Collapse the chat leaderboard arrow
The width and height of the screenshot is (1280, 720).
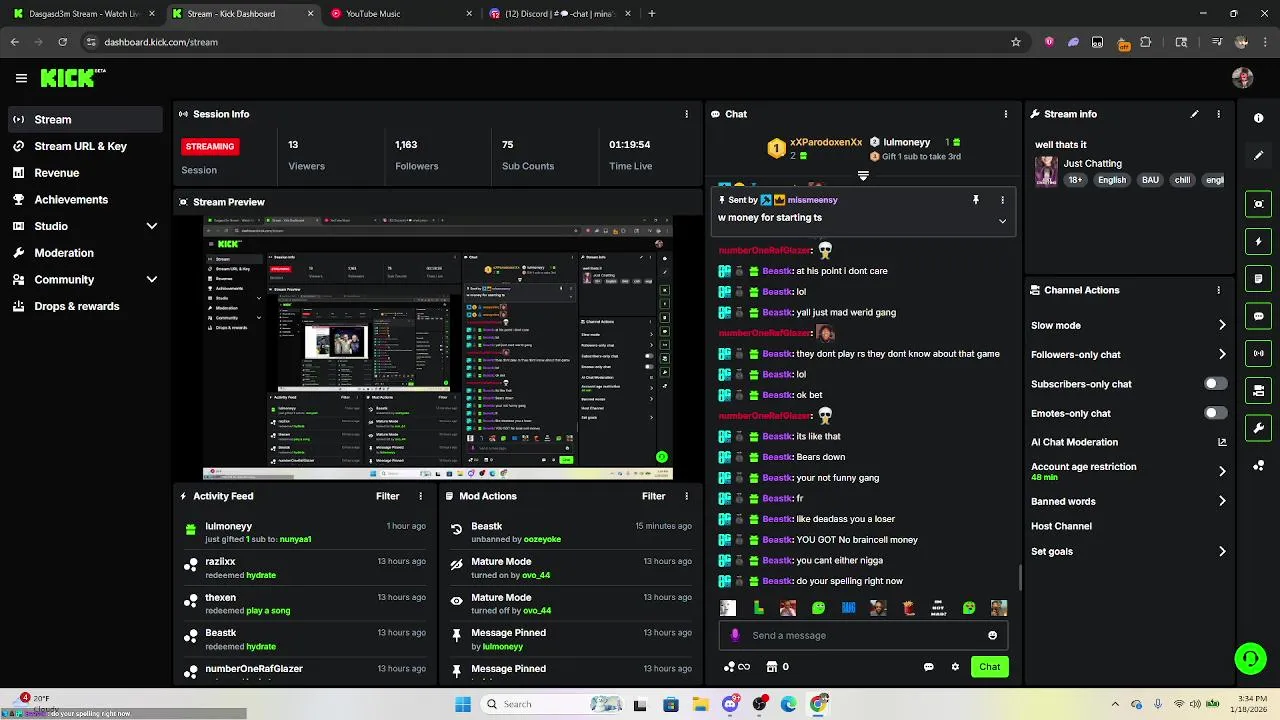tap(863, 176)
